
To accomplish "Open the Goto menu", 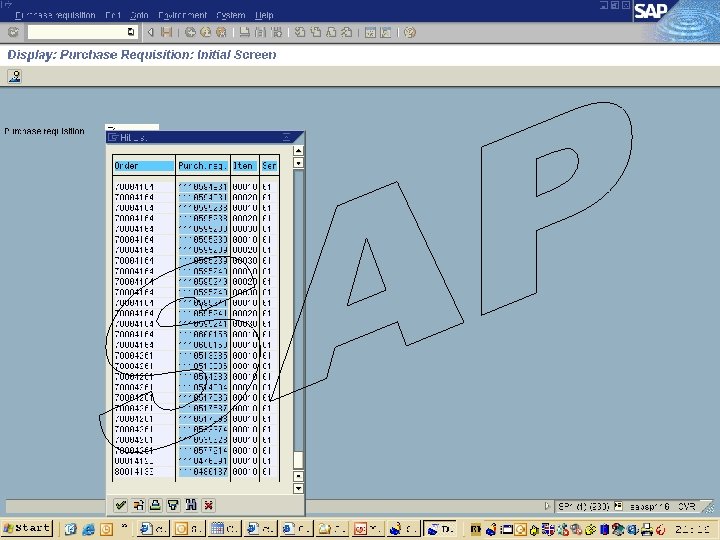I will pyautogui.click(x=139, y=15).
